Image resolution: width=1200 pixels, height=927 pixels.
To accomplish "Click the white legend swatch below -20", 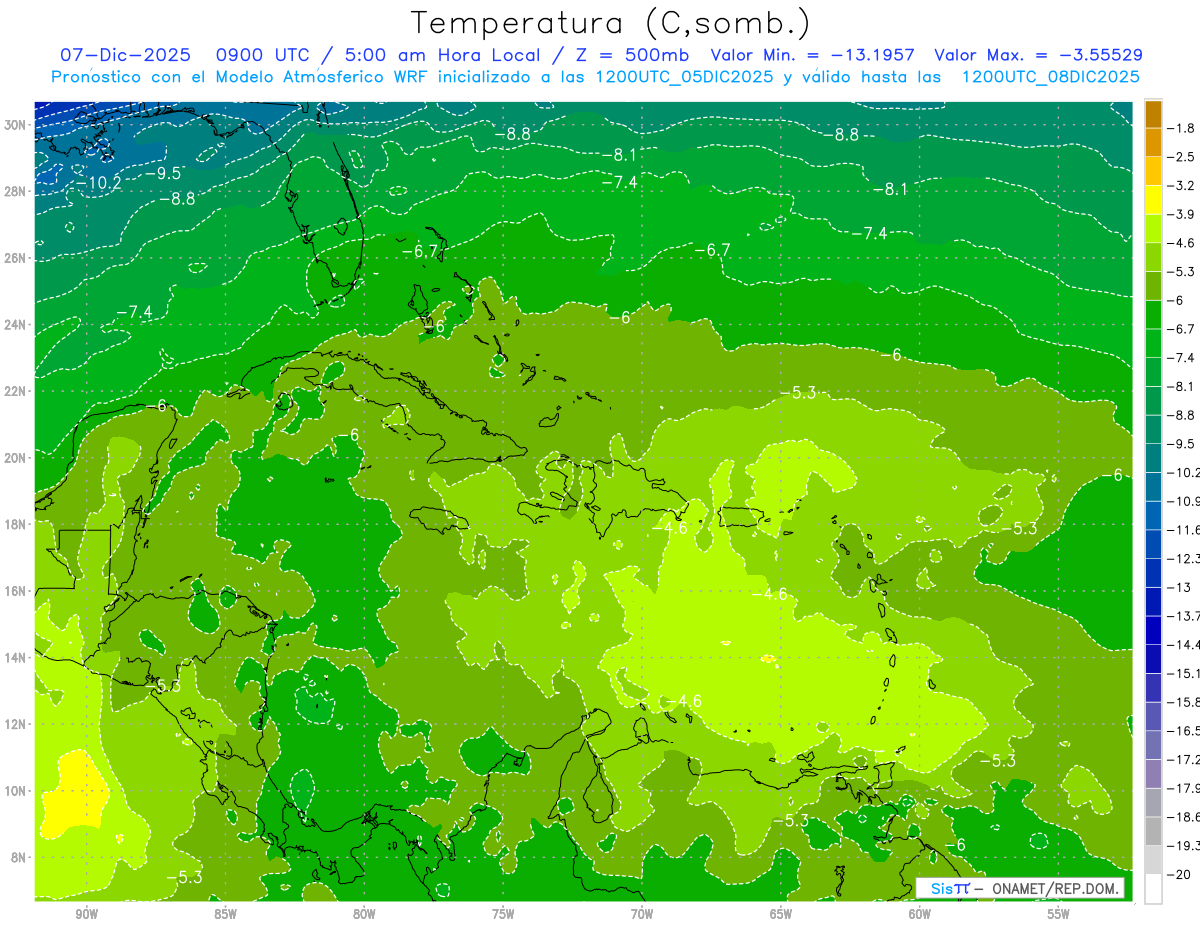I will 1153,888.
